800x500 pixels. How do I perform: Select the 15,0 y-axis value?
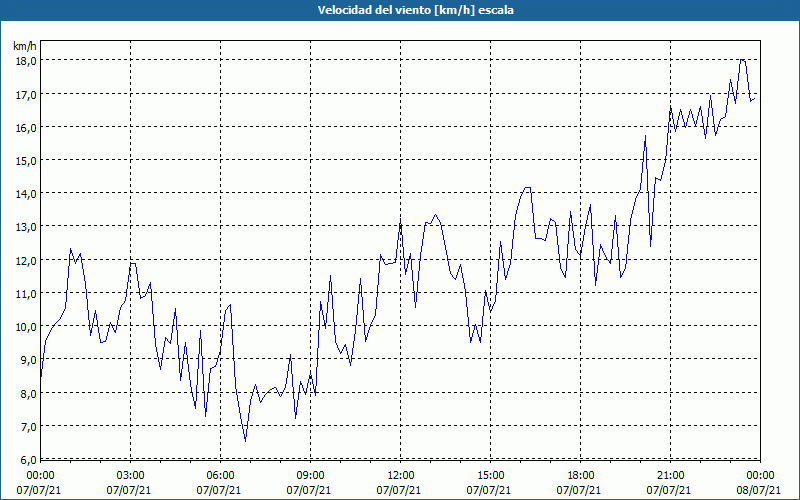[26, 161]
